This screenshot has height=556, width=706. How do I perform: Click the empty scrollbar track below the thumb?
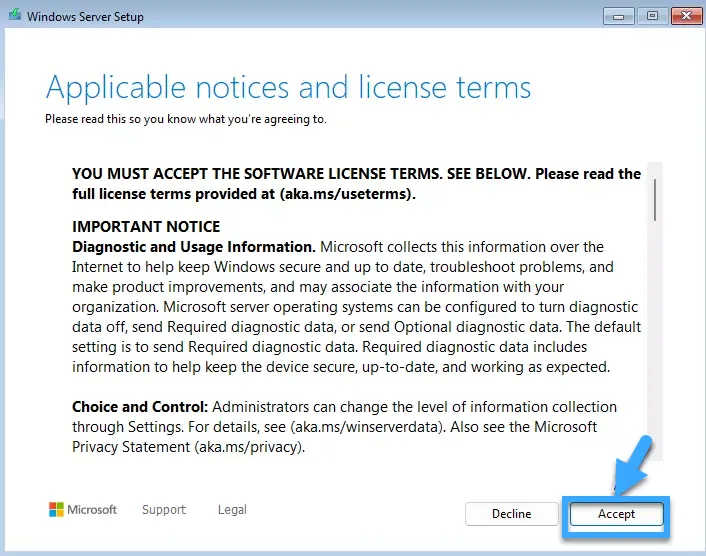point(655,350)
